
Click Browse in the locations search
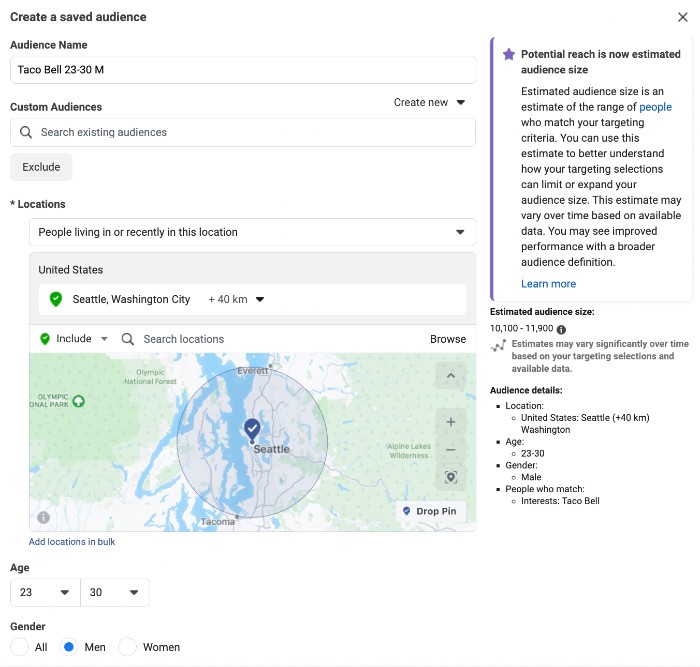click(448, 339)
